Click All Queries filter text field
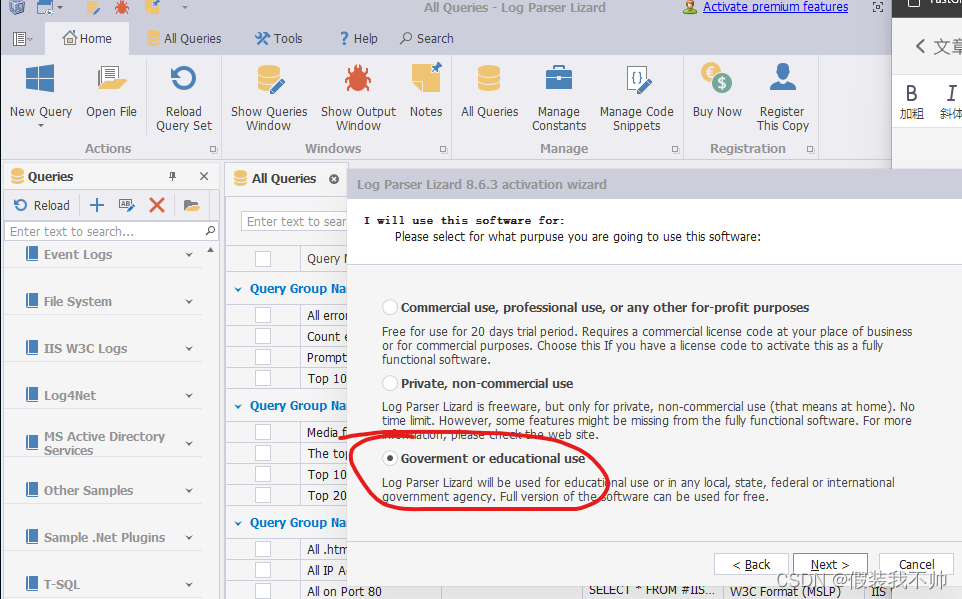Image resolution: width=962 pixels, height=599 pixels. pyautogui.click(x=296, y=222)
